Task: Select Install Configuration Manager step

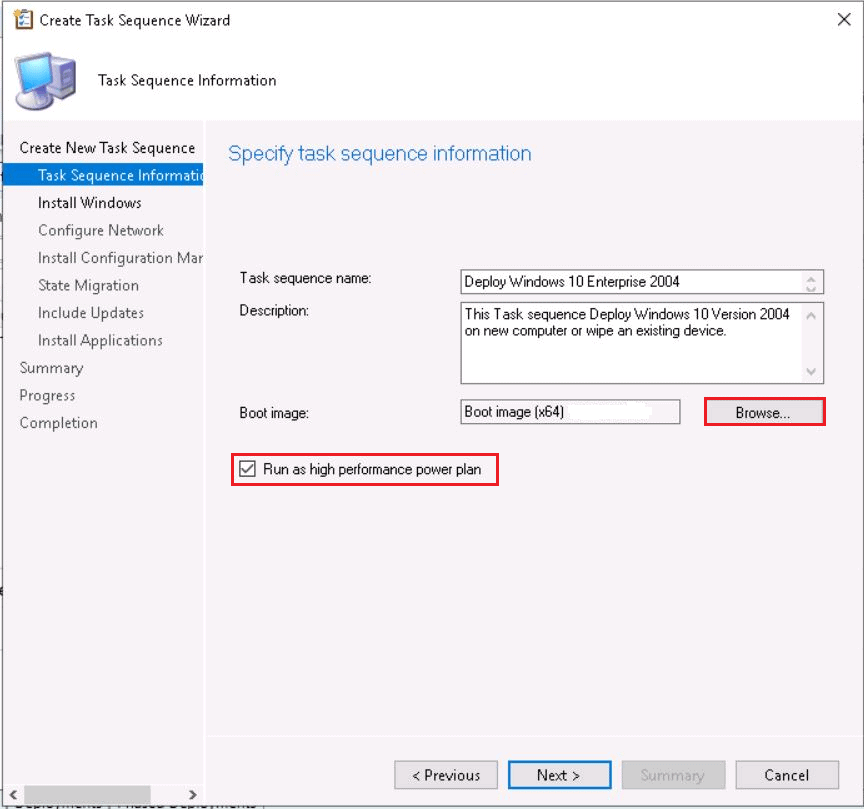Action: pos(120,258)
